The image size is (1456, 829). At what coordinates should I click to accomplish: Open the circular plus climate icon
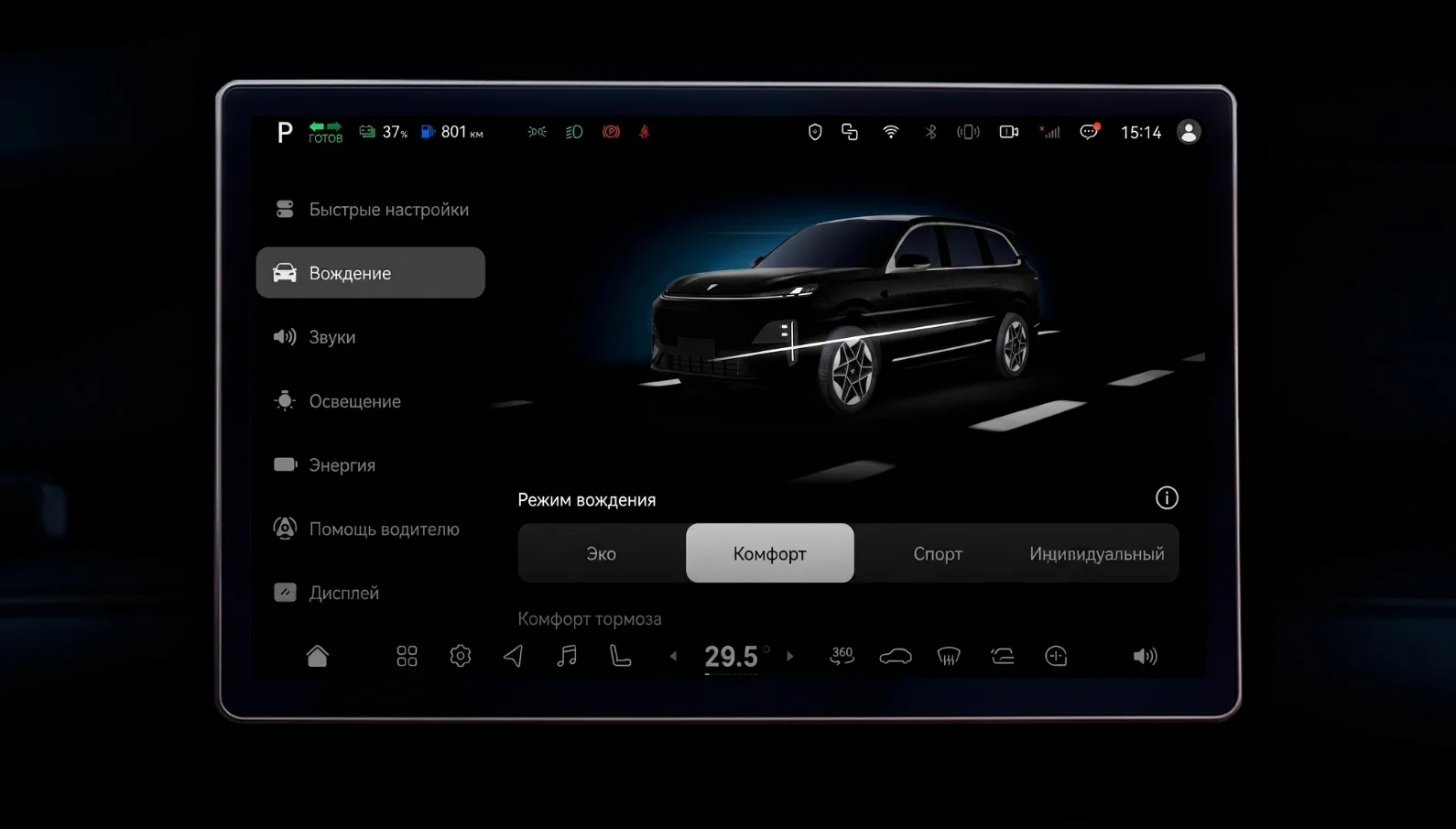[x=1056, y=656]
